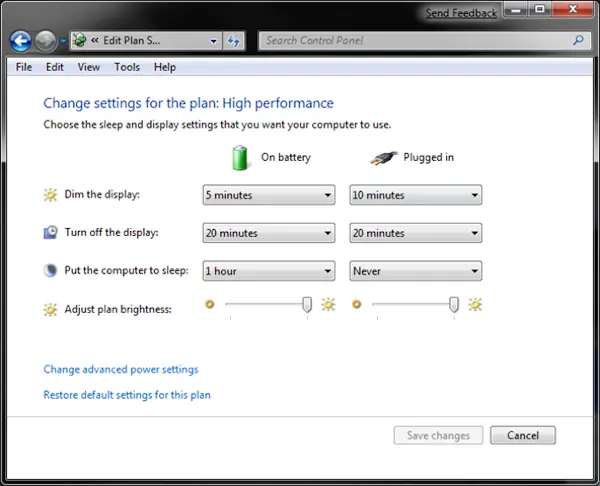Click the Save changes button
Image resolution: width=600 pixels, height=486 pixels.
tap(438, 435)
